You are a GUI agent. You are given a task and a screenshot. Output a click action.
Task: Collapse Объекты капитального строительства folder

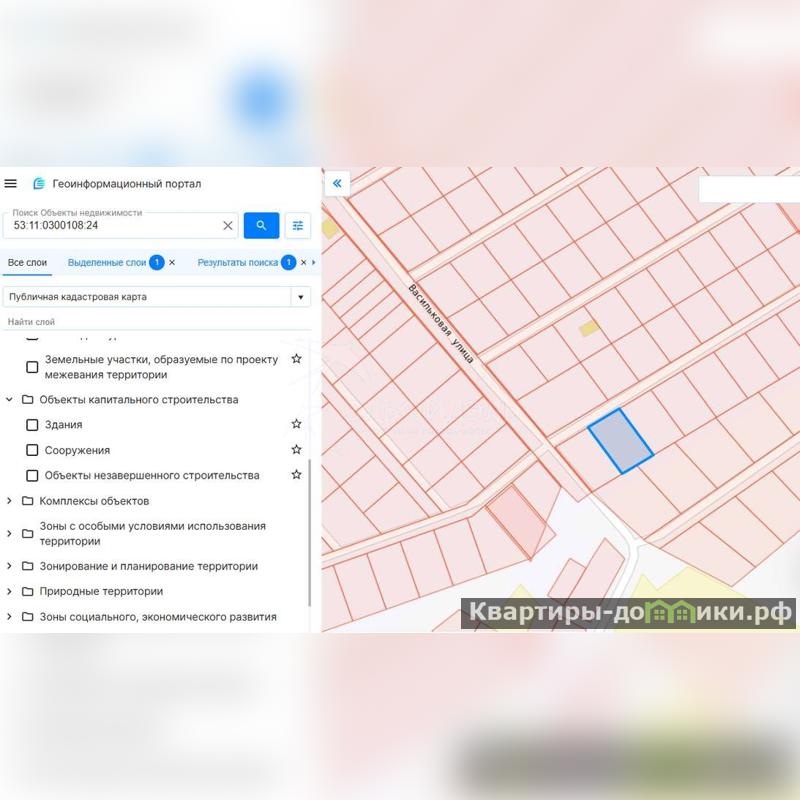9,399
